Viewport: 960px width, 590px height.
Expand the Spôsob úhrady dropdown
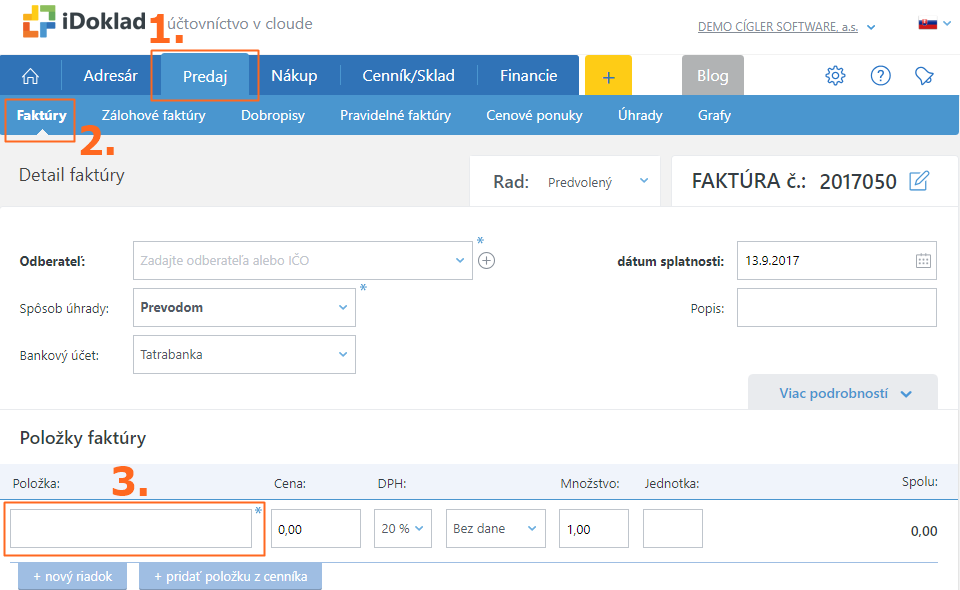coord(244,308)
